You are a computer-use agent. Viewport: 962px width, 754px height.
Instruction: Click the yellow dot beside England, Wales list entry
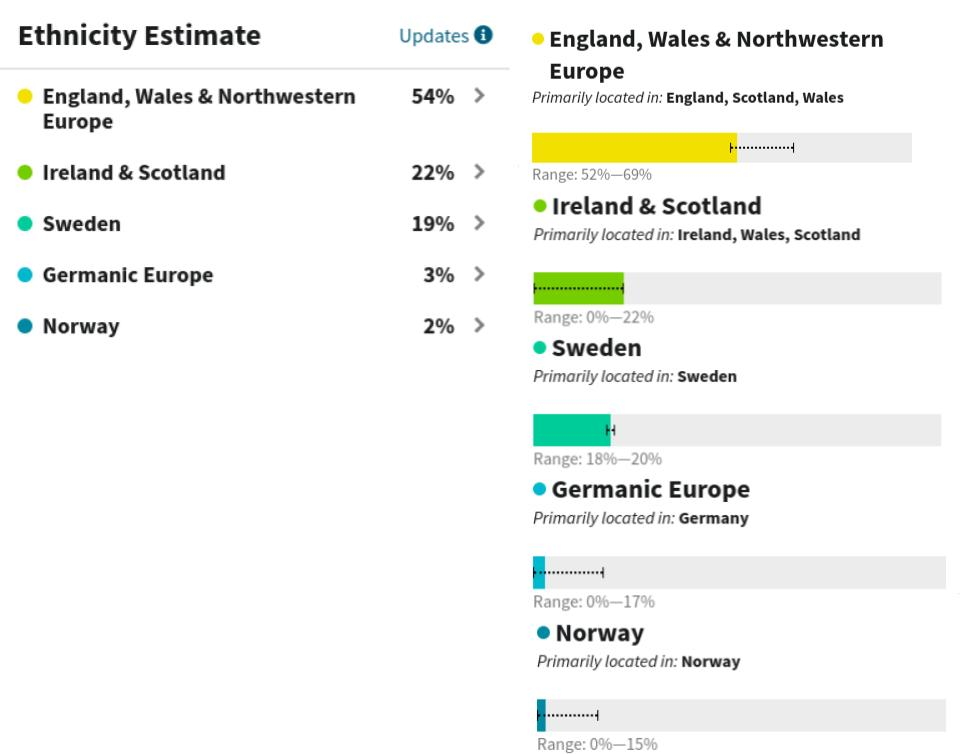click(x=25, y=96)
